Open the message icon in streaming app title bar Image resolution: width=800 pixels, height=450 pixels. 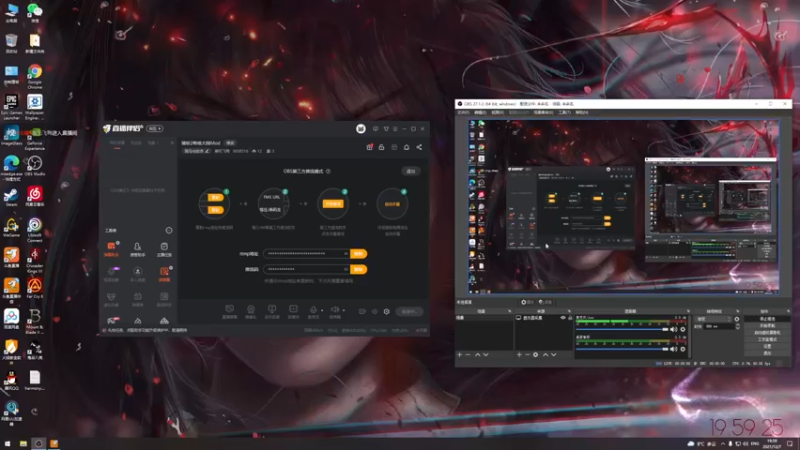pyautogui.click(x=376, y=129)
